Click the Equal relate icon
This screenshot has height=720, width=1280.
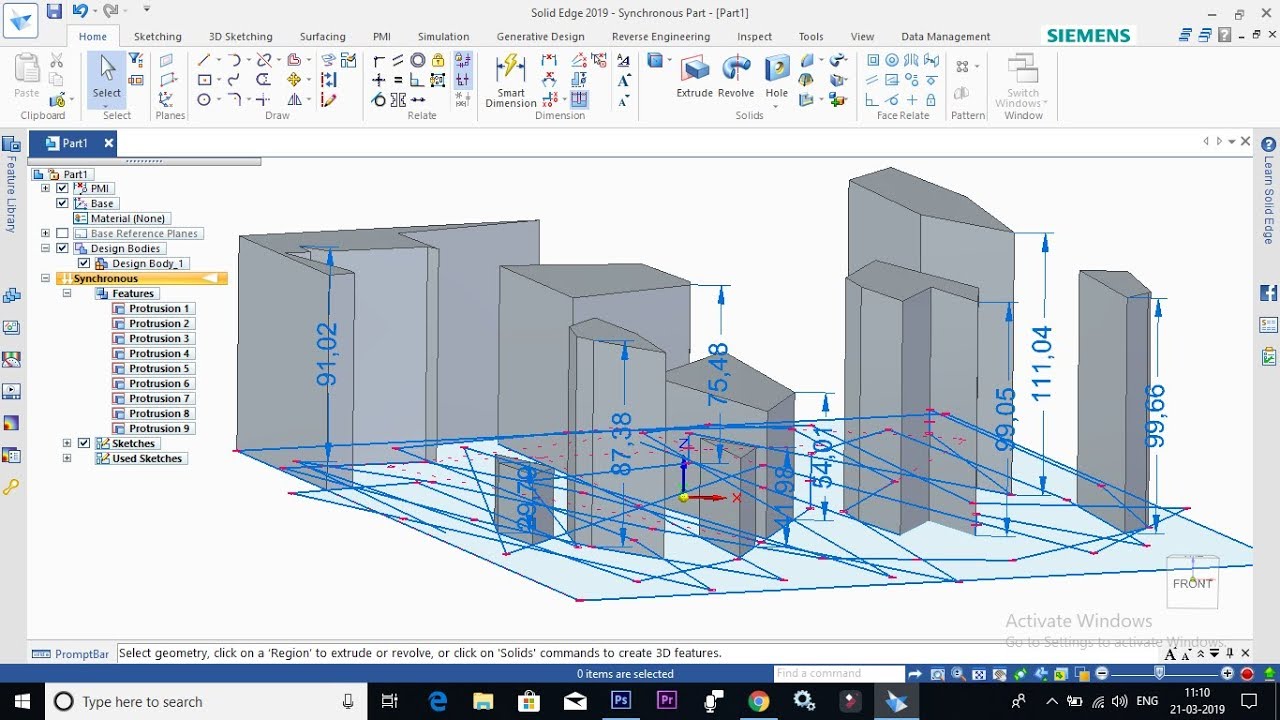[398, 80]
